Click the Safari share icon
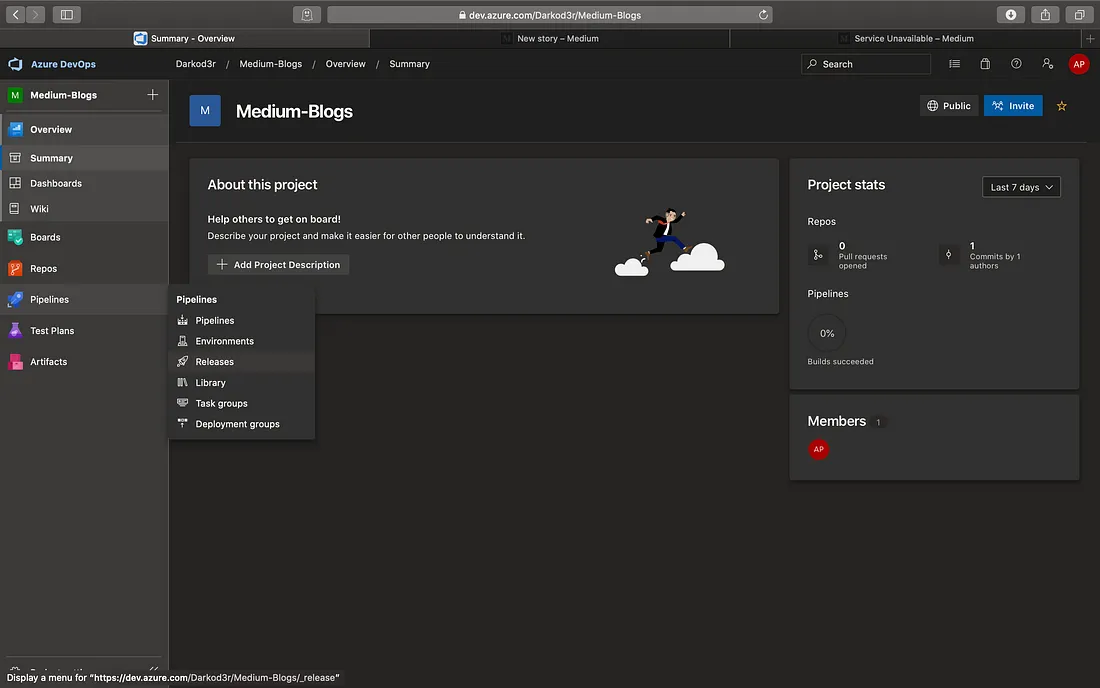Viewport: 1100px width, 688px height. click(x=1045, y=15)
